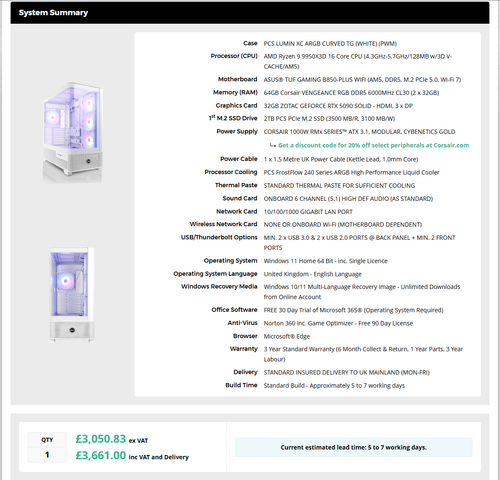The image size is (500, 480).
Task: Click the Wireless Network Card label
Action: 223,224
